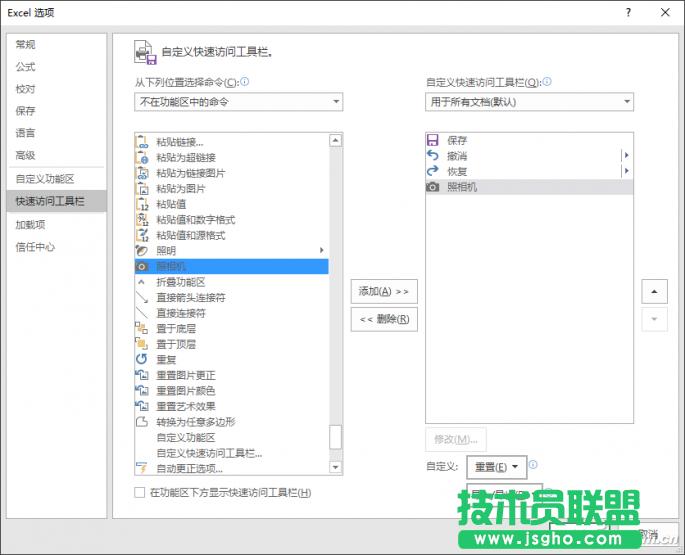This screenshot has height=555, width=685.
Task: Click the 重复 repeat icon
Action: click(x=142, y=360)
